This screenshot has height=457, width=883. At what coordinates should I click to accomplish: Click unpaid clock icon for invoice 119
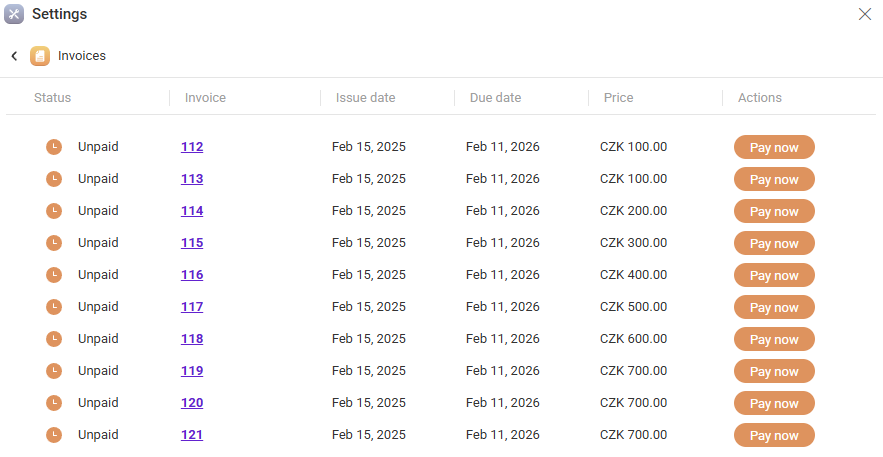click(54, 371)
